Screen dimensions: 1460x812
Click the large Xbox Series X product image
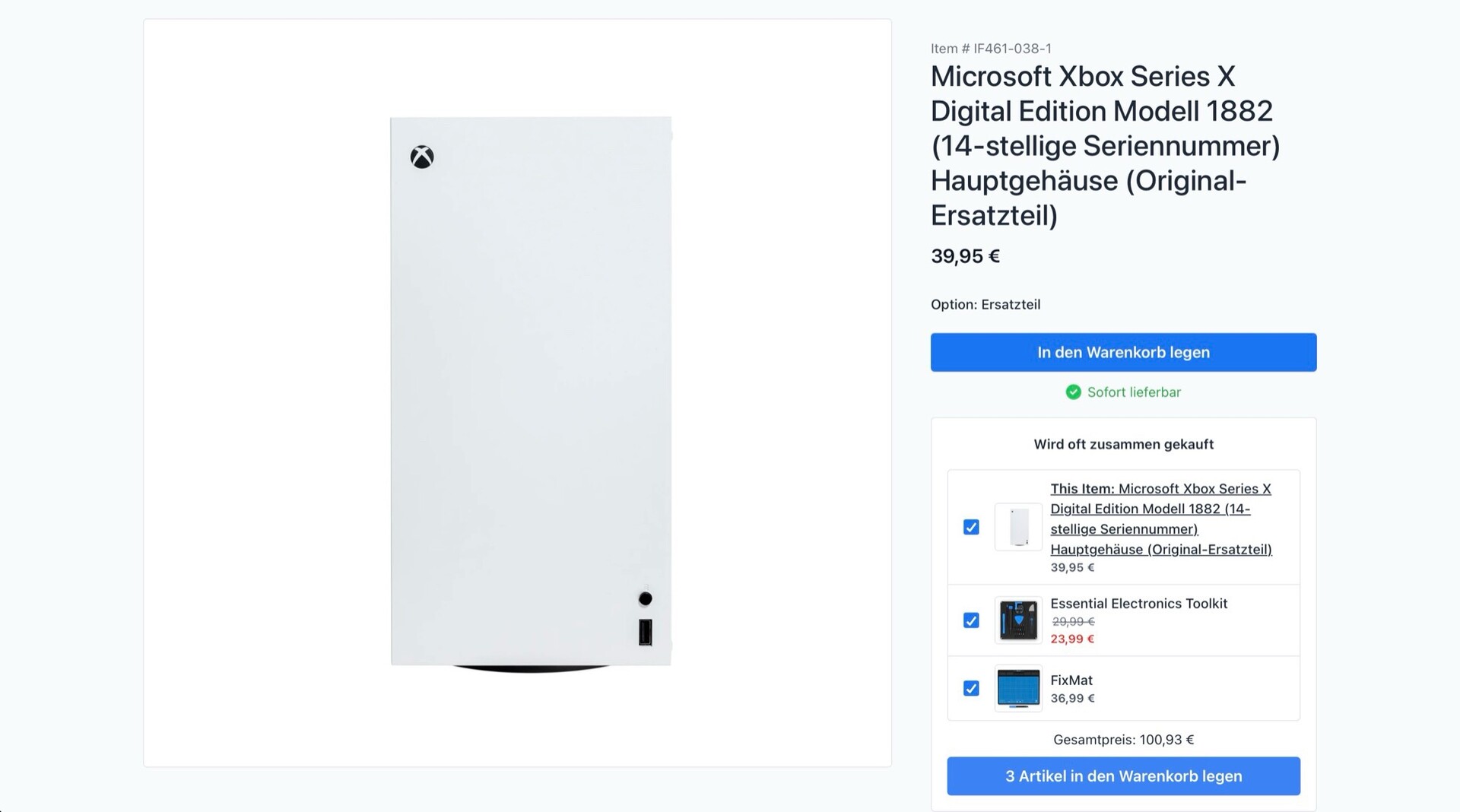pos(531,392)
